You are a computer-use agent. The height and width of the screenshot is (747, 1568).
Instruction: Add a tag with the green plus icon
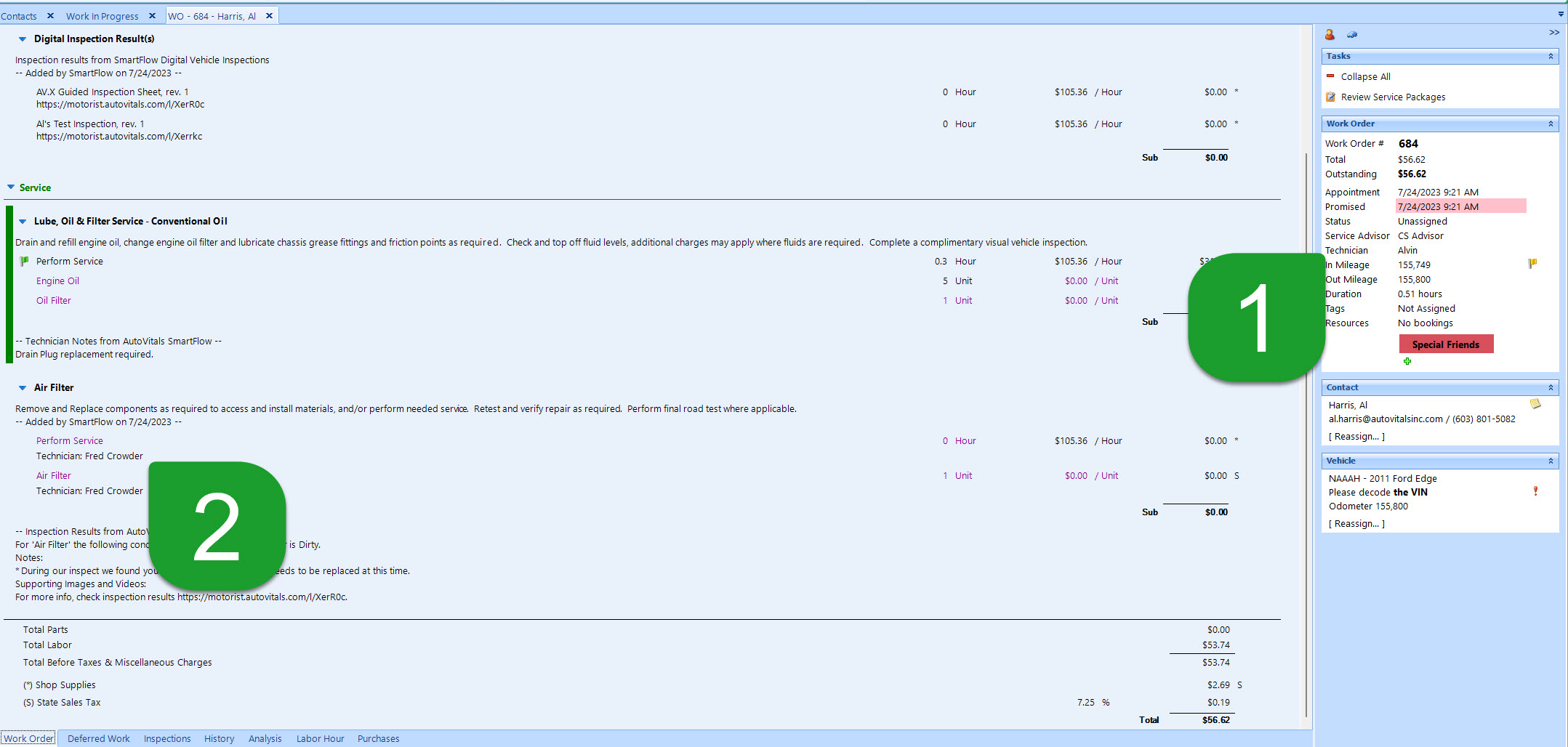[1407, 361]
